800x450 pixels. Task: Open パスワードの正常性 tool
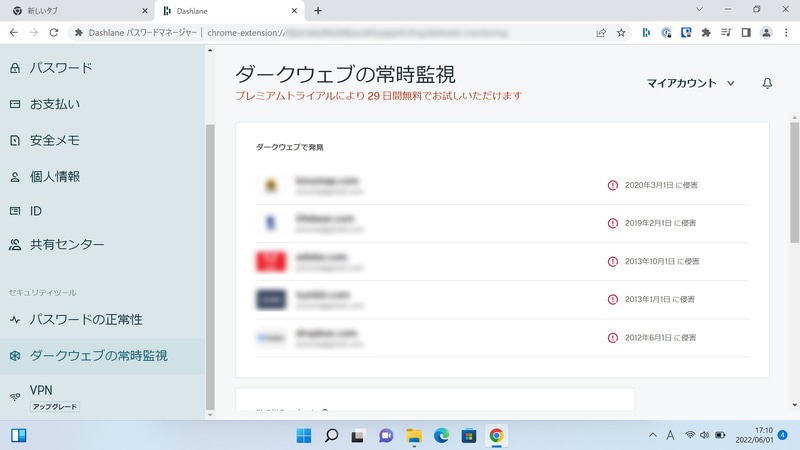tap(86, 320)
